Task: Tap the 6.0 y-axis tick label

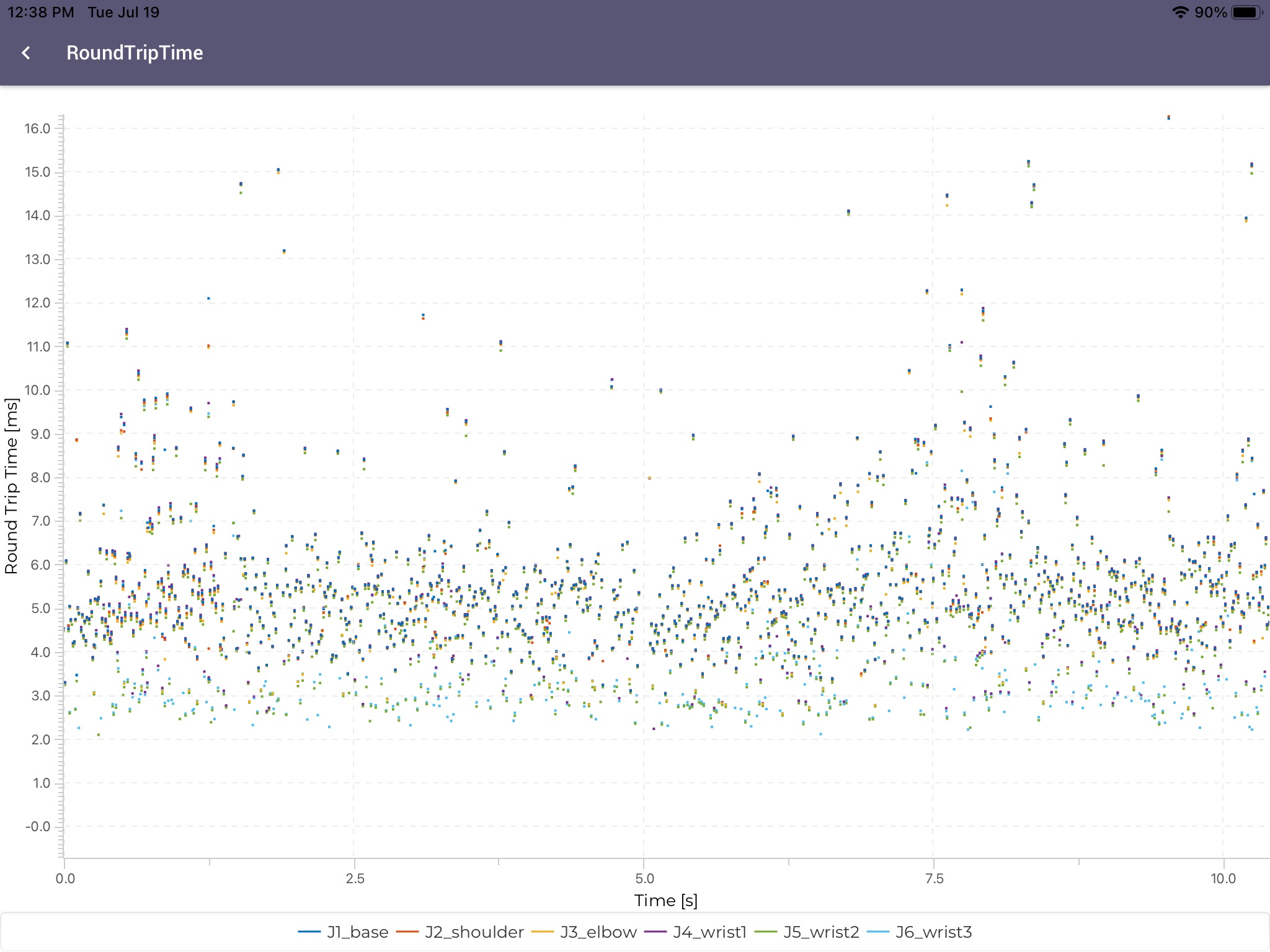Action: 40,565
